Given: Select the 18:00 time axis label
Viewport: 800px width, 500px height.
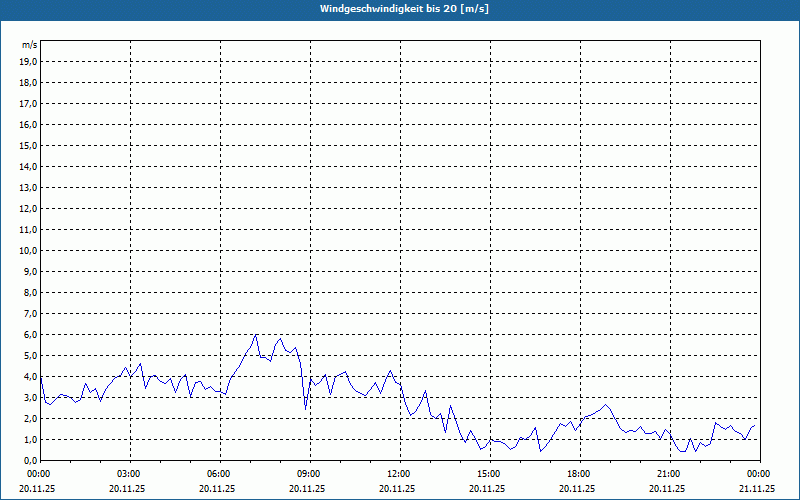Looking at the screenshot, I should tap(579, 474).
